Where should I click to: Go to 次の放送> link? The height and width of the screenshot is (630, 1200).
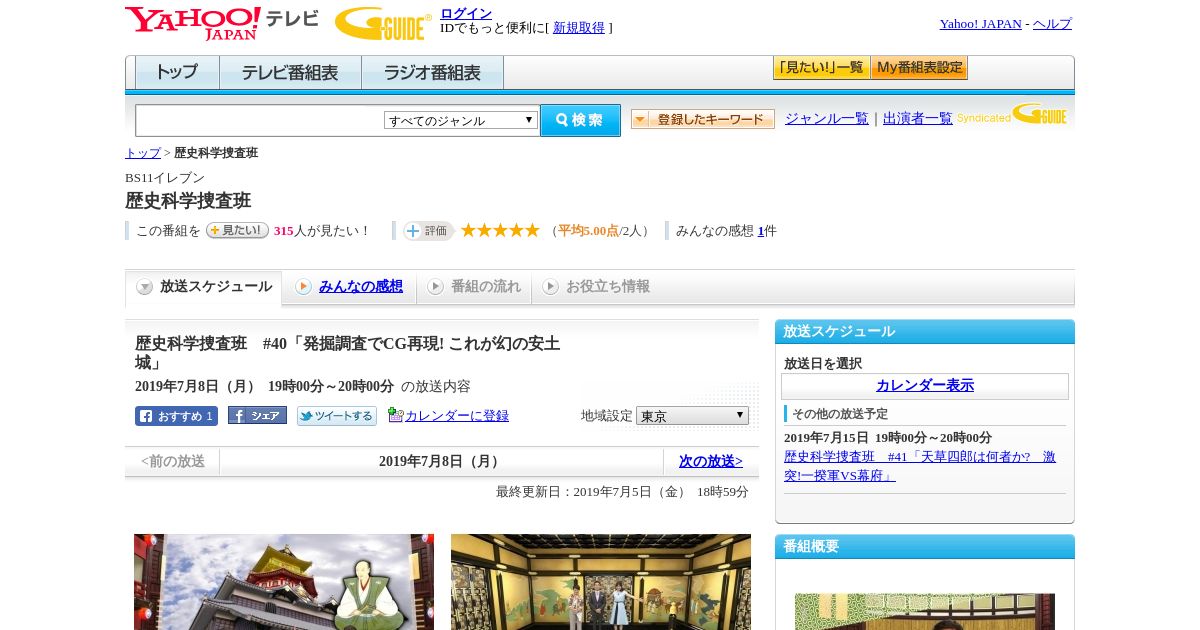click(x=711, y=461)
